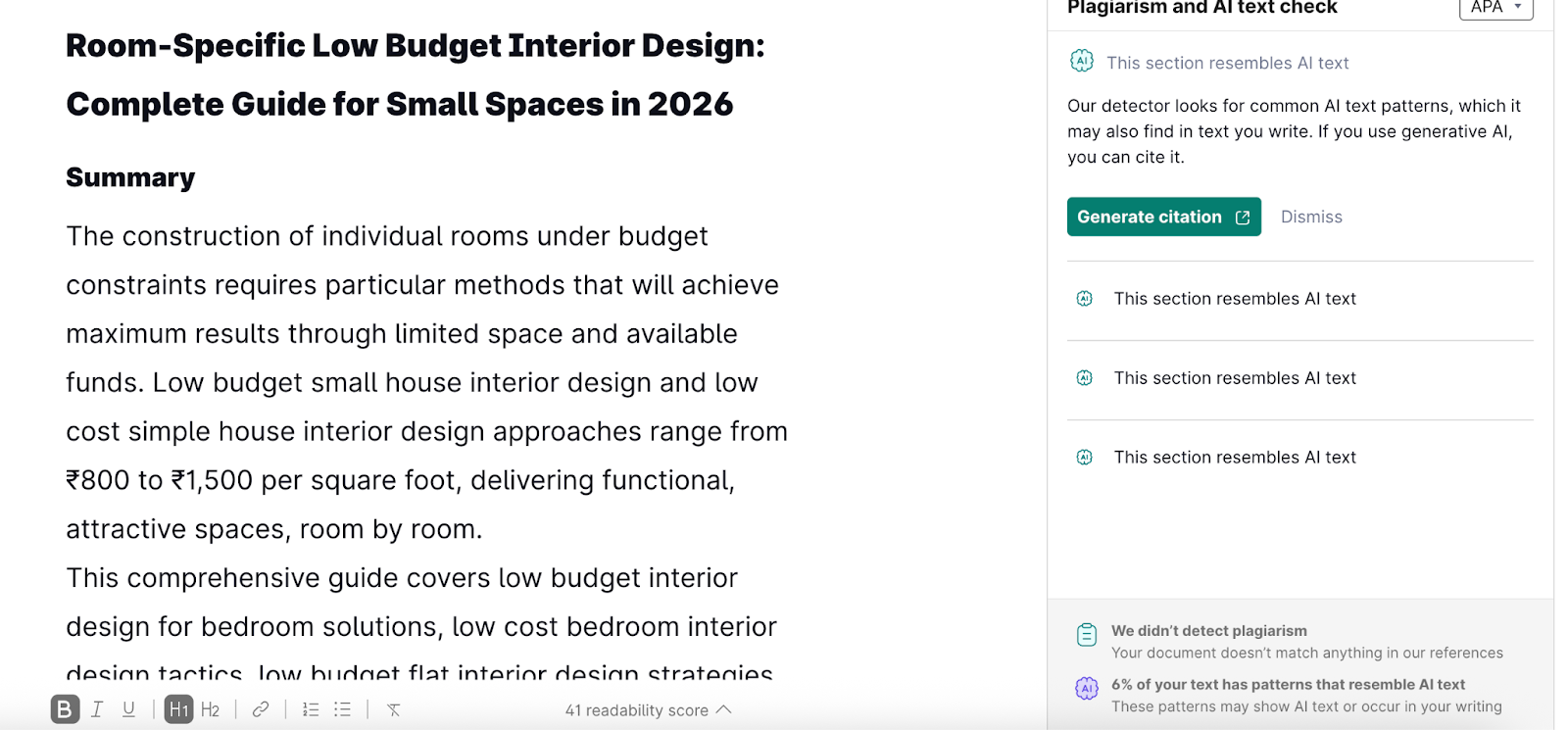Click the Generate citation button
Screen dimensions: 1568x730
1163,217
